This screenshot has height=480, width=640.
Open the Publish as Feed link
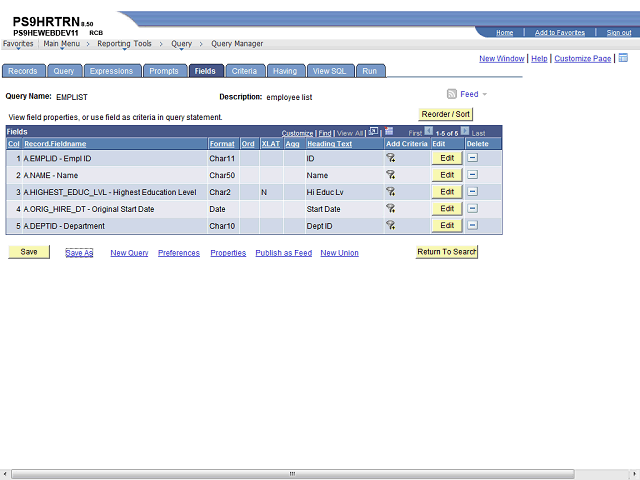pos(283,253)
